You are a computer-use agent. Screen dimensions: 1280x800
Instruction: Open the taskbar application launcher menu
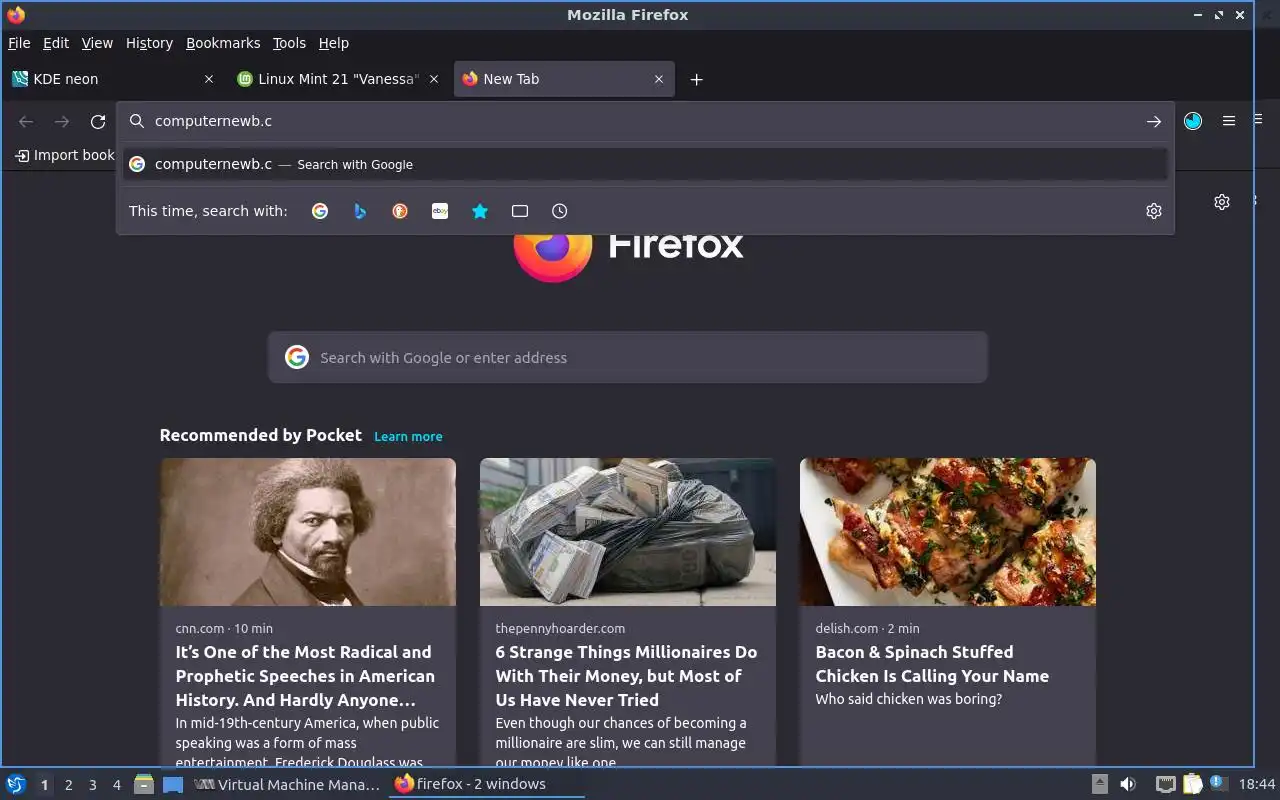pos(15,785)
